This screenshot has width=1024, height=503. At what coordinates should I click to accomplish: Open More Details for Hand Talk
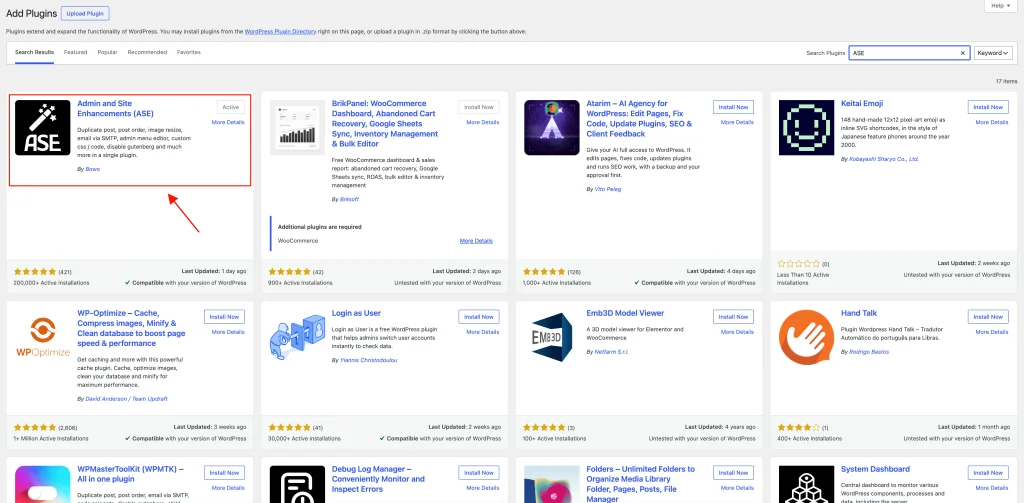[x=992, y=332]
